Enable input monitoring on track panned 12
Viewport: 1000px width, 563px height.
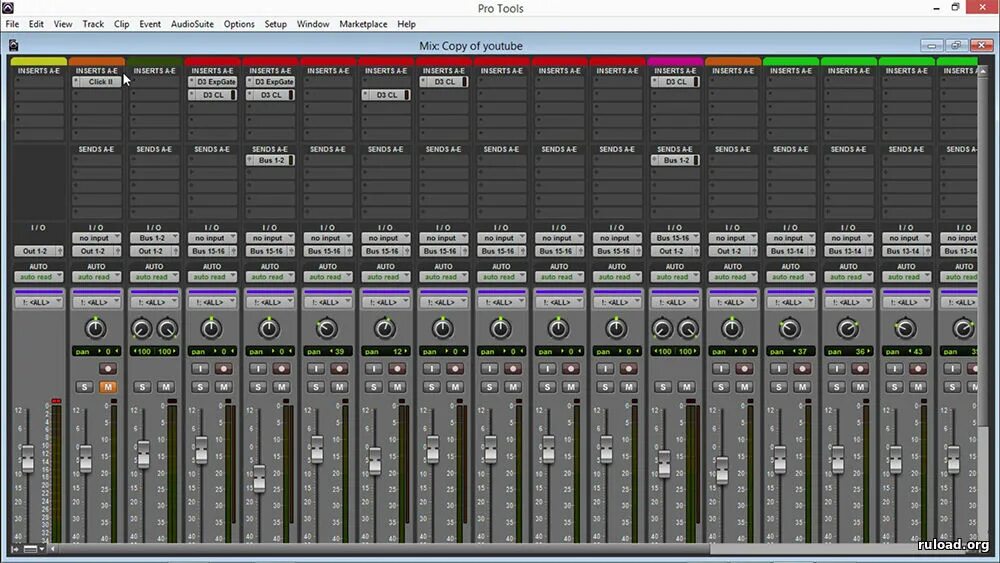(x=374, y=369)
